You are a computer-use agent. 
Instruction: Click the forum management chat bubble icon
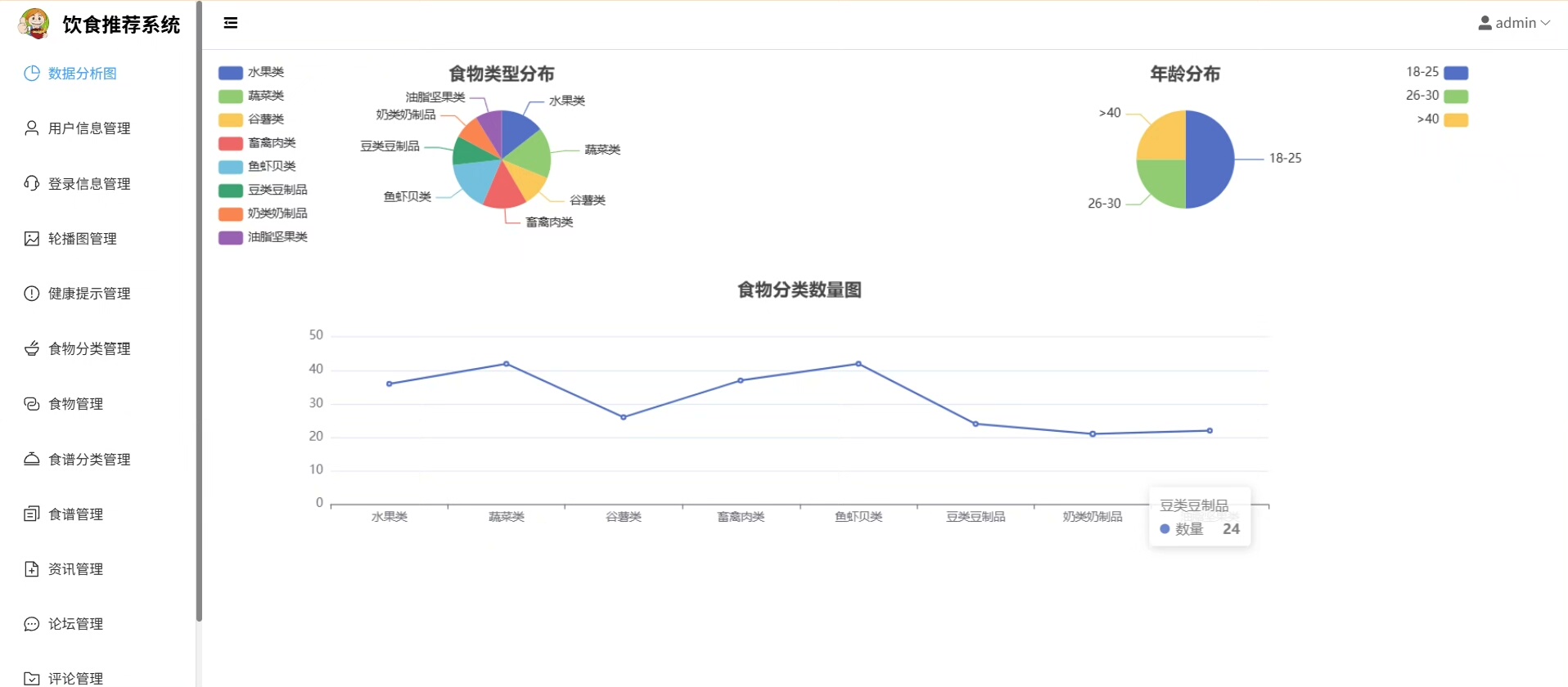[x=31, y=624]
